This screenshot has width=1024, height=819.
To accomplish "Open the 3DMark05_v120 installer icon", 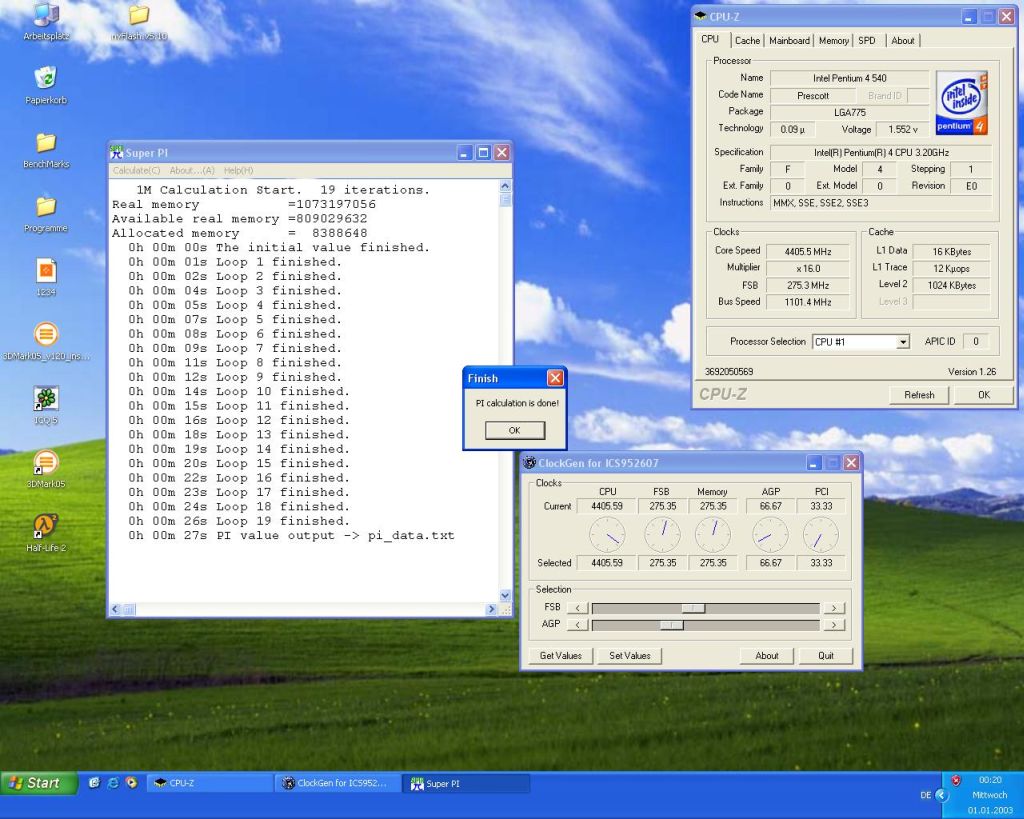I will point(46,341).
